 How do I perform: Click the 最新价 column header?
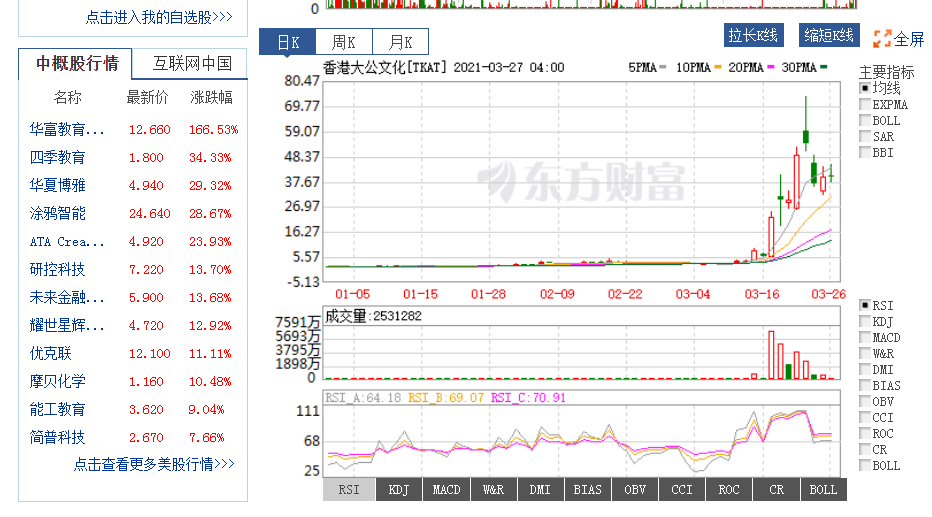pyautogui.click(x=147, y=97)
